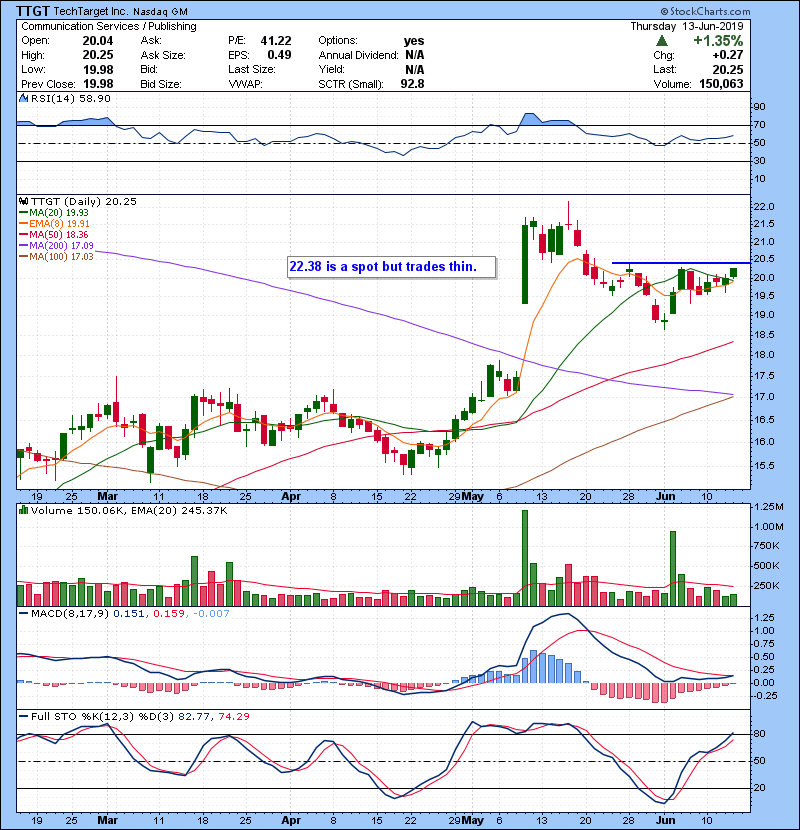Click the date 'Thursday 13-Jun-2019'

pos(687,26)
